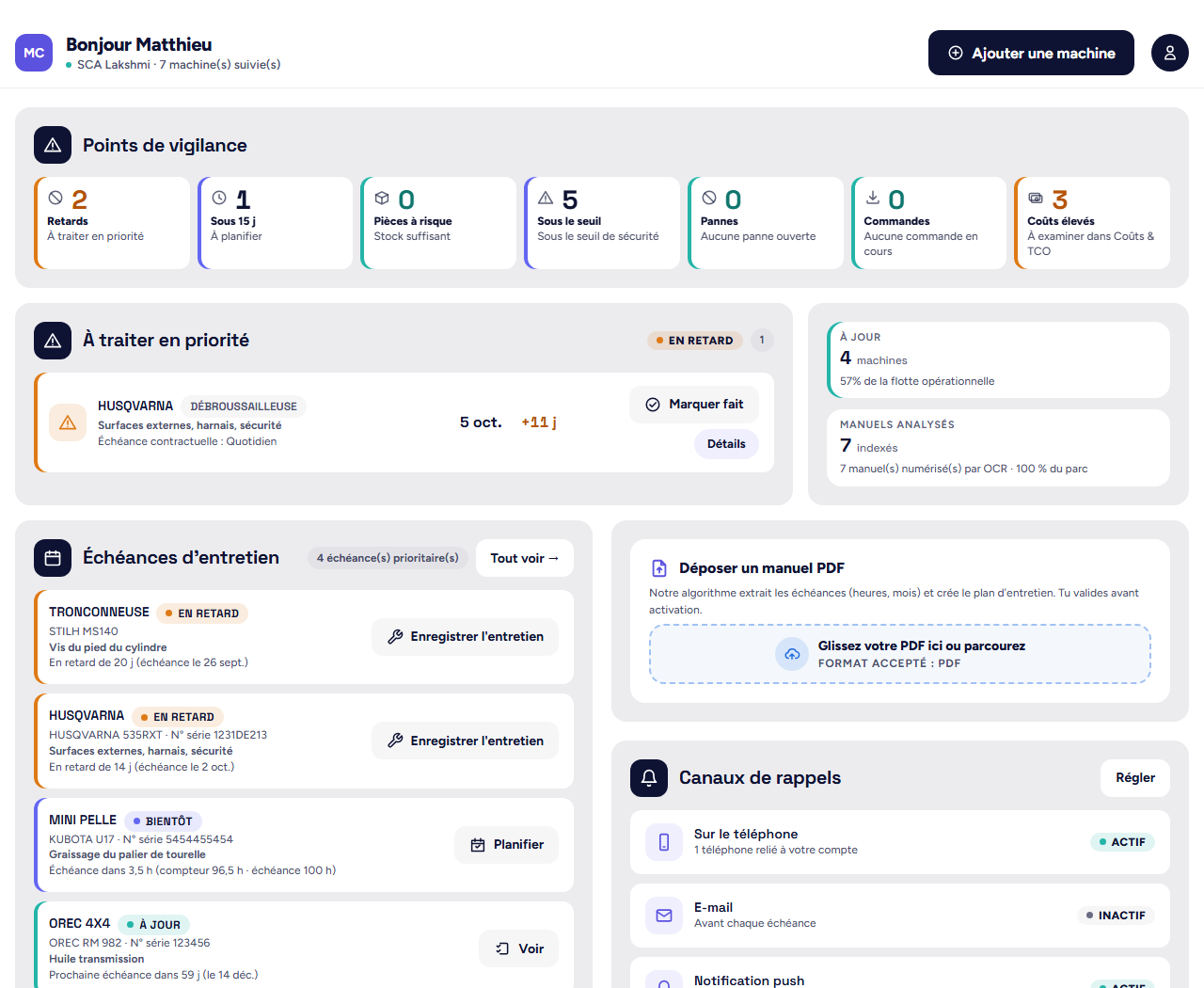Open the Pannes card
Image resolution: width=1204 pixels, height=988 pixels.
point(766,223)
